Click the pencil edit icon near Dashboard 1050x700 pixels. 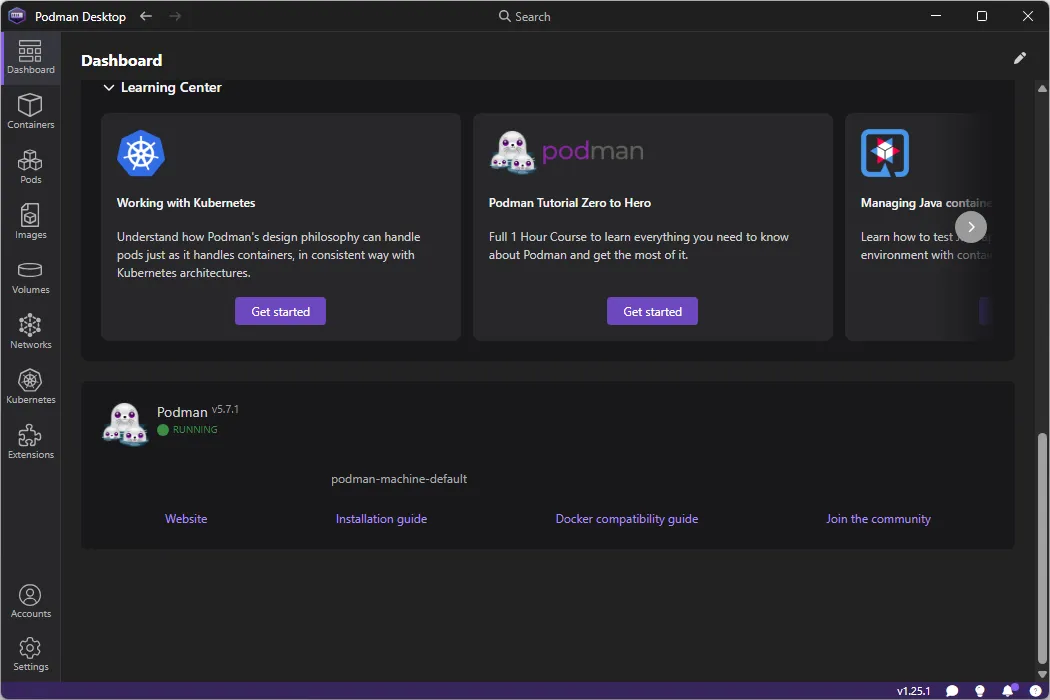coord(1019,58)
